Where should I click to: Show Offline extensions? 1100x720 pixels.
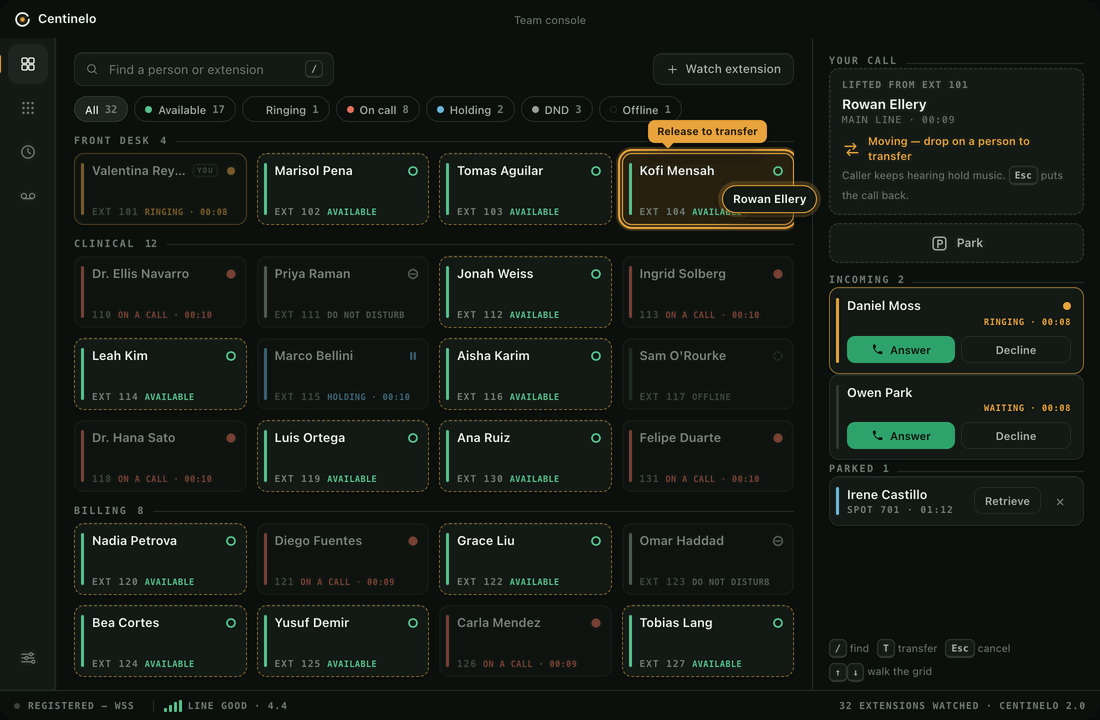[640, 109]
